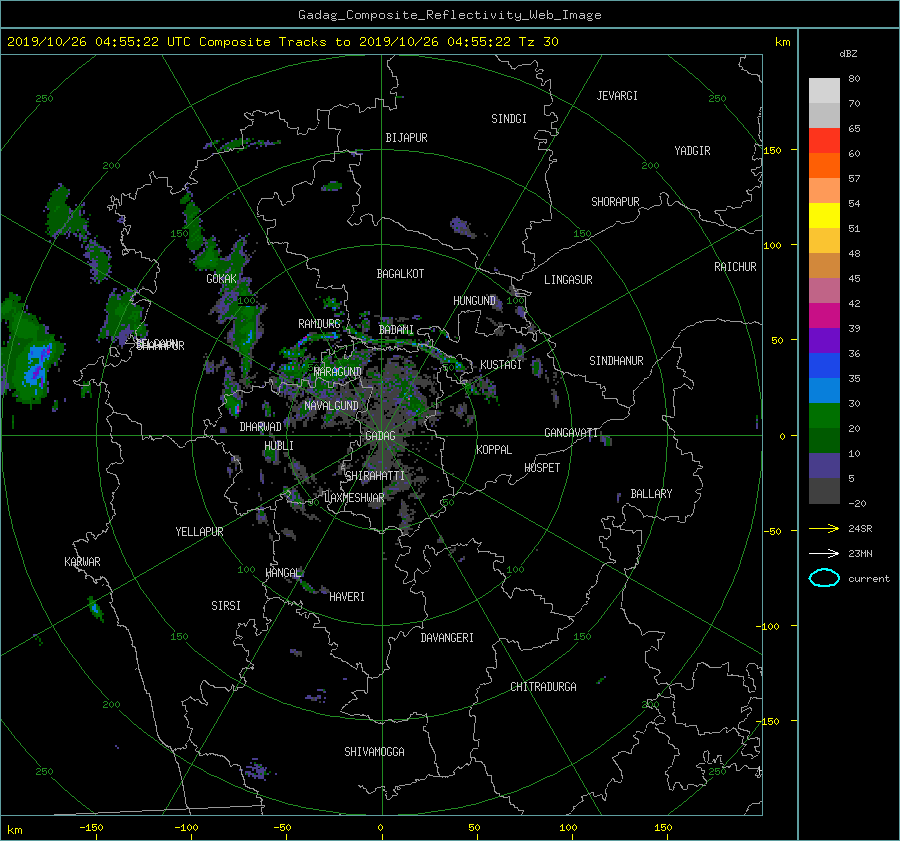The image size is (900, 841).
Task: Select the orange 57-60 dBZ band
Action: point(824,166)
